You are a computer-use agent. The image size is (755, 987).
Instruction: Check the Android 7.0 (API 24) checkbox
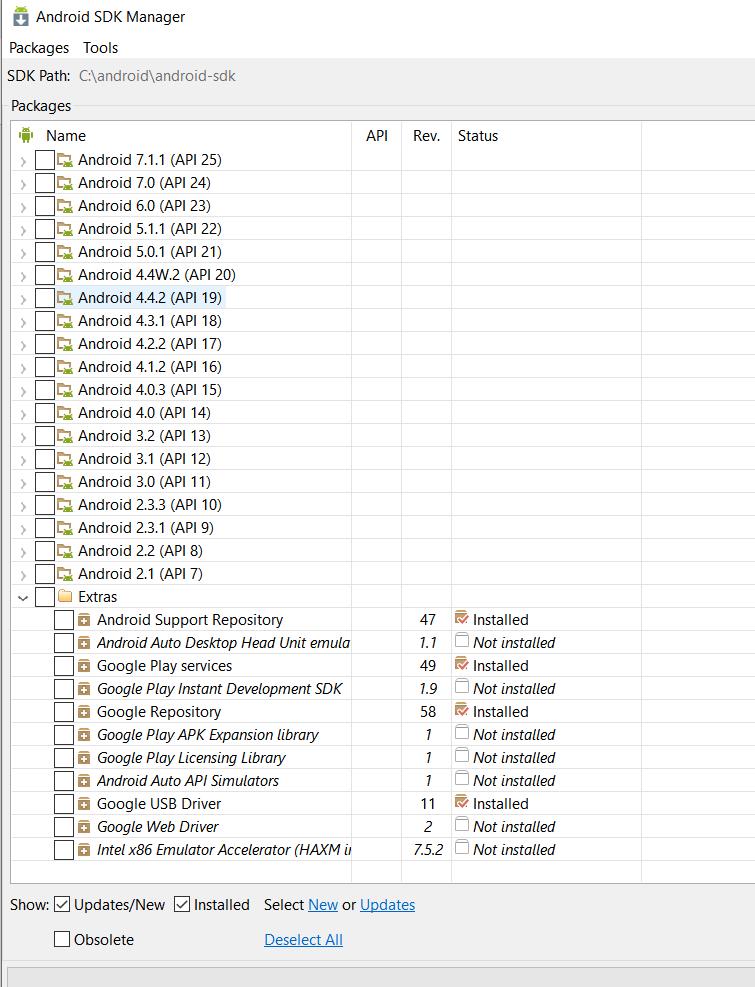click(45, 183)
